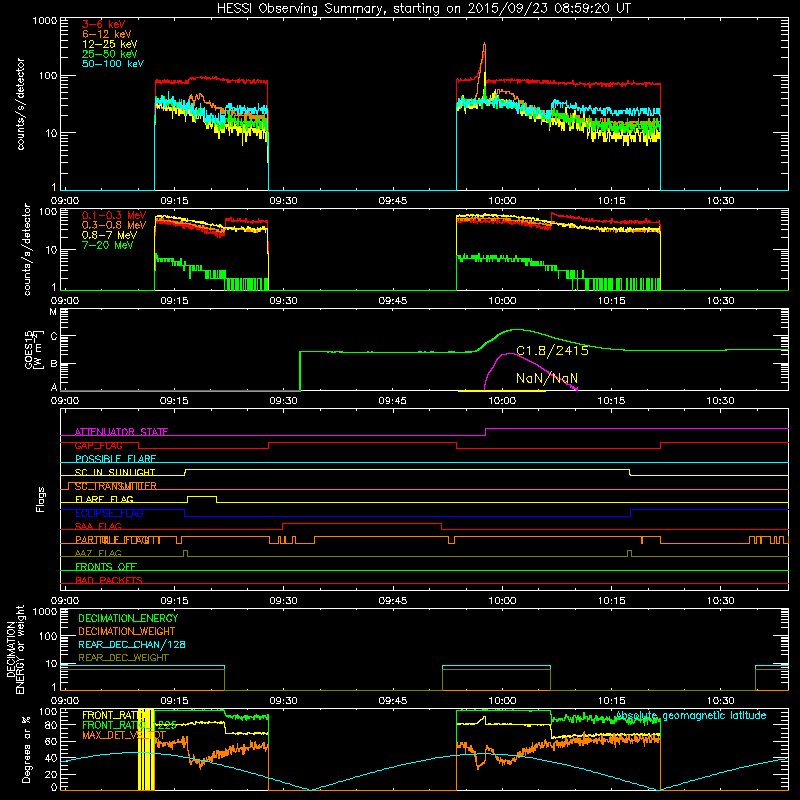Select the ECLIPSE_FLAG label
This screenshot has width=800, height=800.
[109, 513]
